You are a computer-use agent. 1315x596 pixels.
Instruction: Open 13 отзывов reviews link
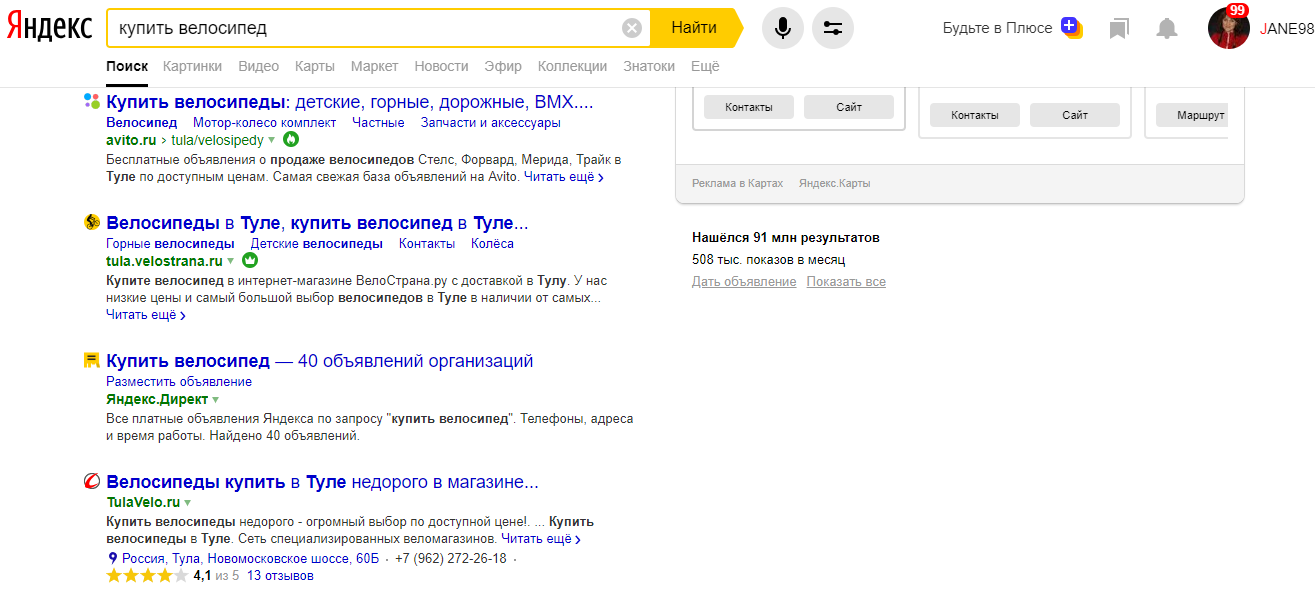point(280,576)
